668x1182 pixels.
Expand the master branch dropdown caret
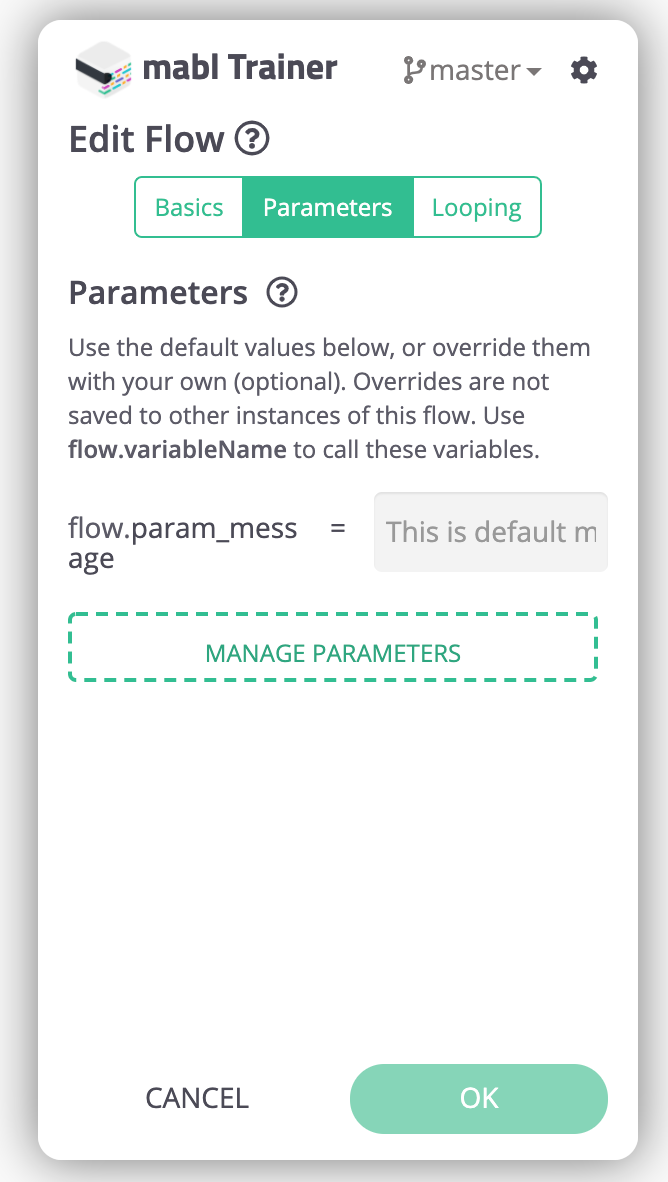[533, 72]
